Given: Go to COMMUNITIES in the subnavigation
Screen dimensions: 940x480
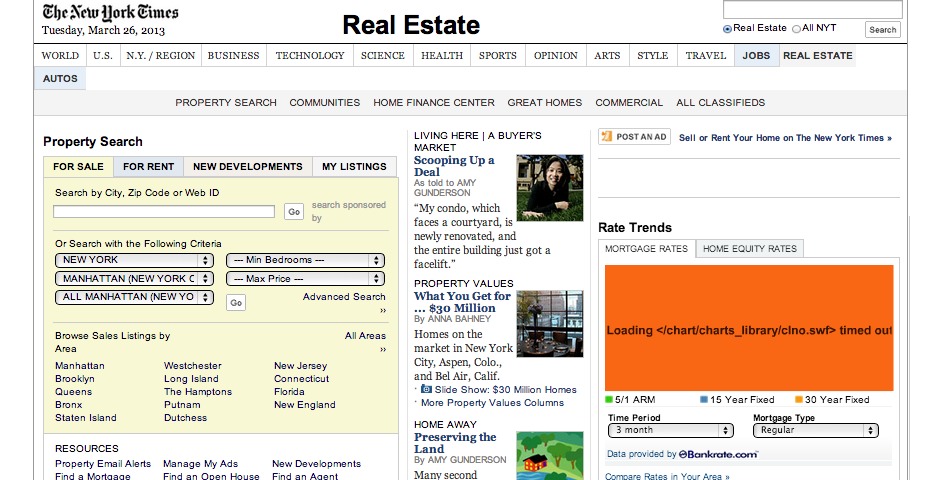Looking at the screenshot, I should [x=325, y=102].
